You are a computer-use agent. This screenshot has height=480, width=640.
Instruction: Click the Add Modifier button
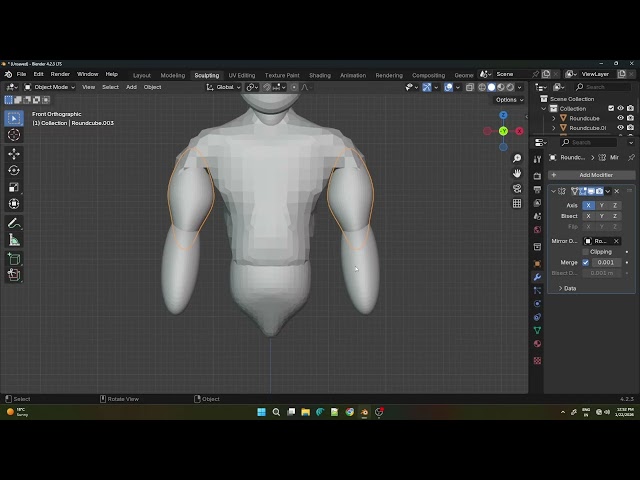pos(591,175)
